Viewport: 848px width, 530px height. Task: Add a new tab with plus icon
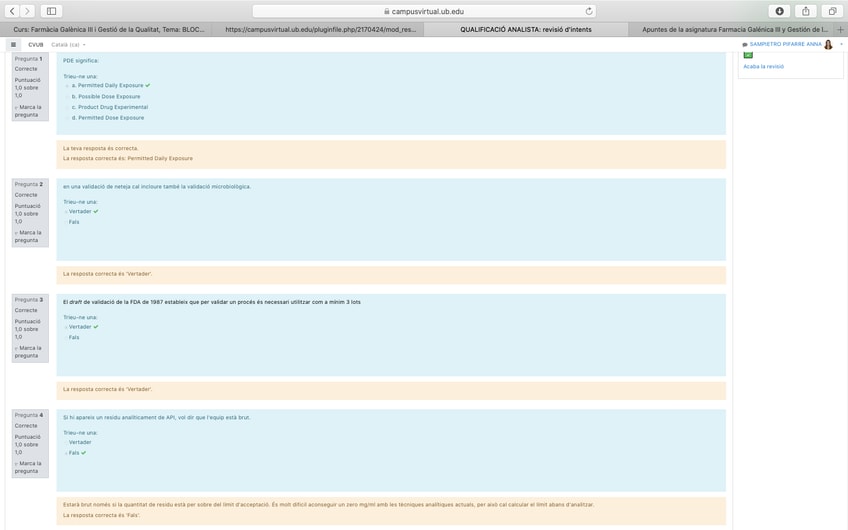pyautogui.click(x=840, y=30)
